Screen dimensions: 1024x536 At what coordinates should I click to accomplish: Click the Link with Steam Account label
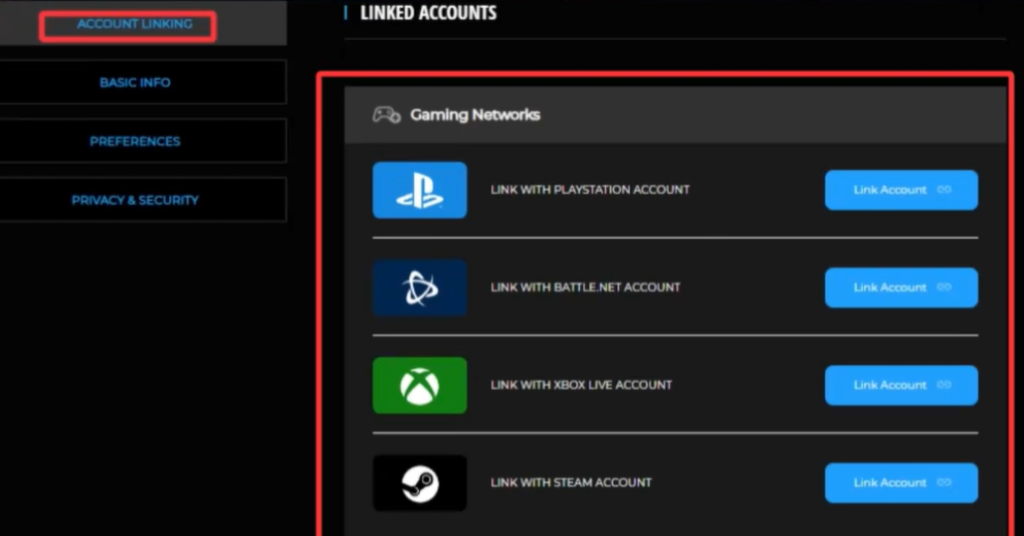click(571, 483)
